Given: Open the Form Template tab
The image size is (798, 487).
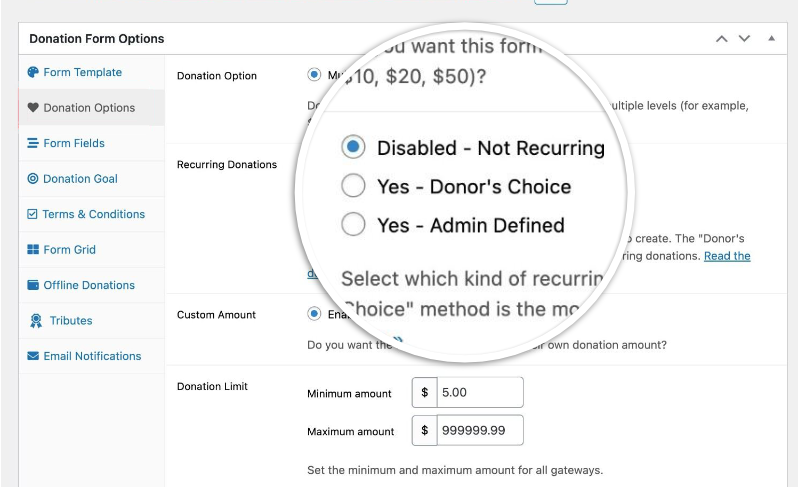Looking at the screenshot, I should (92, 72).
